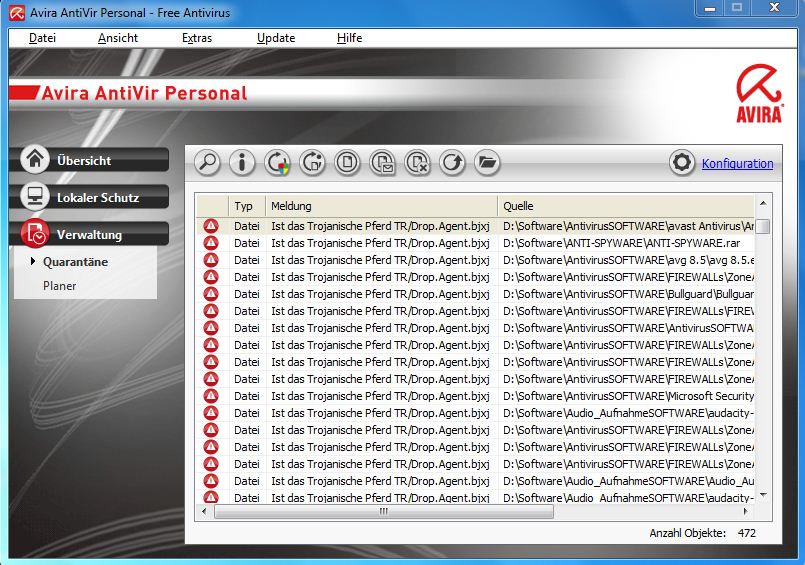Click the horizontal scrollbar right arrow
Viewport: 805px width, 565px height.
pos(745,511)
